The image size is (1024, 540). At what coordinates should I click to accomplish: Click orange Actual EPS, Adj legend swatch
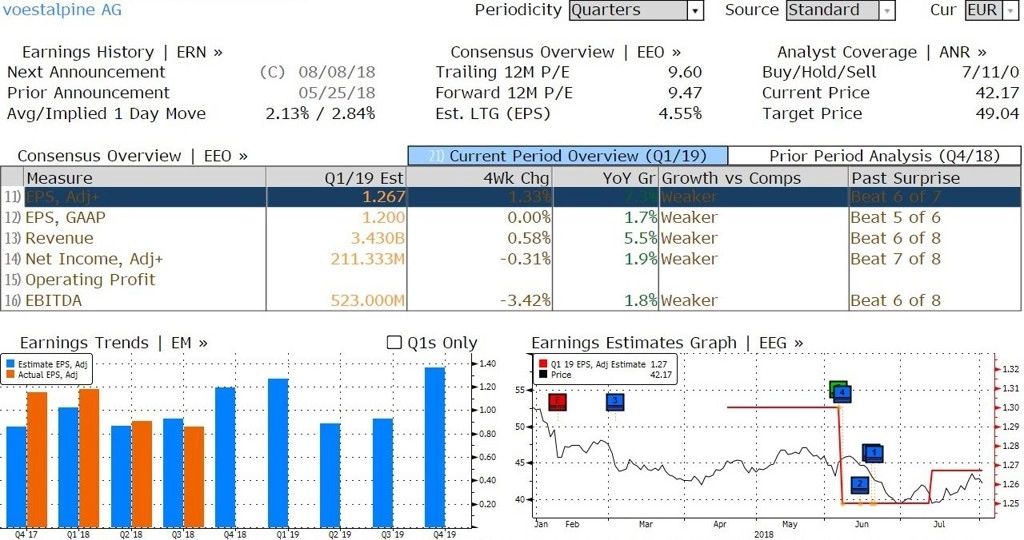pyautogui.click(x=10, y=375)
